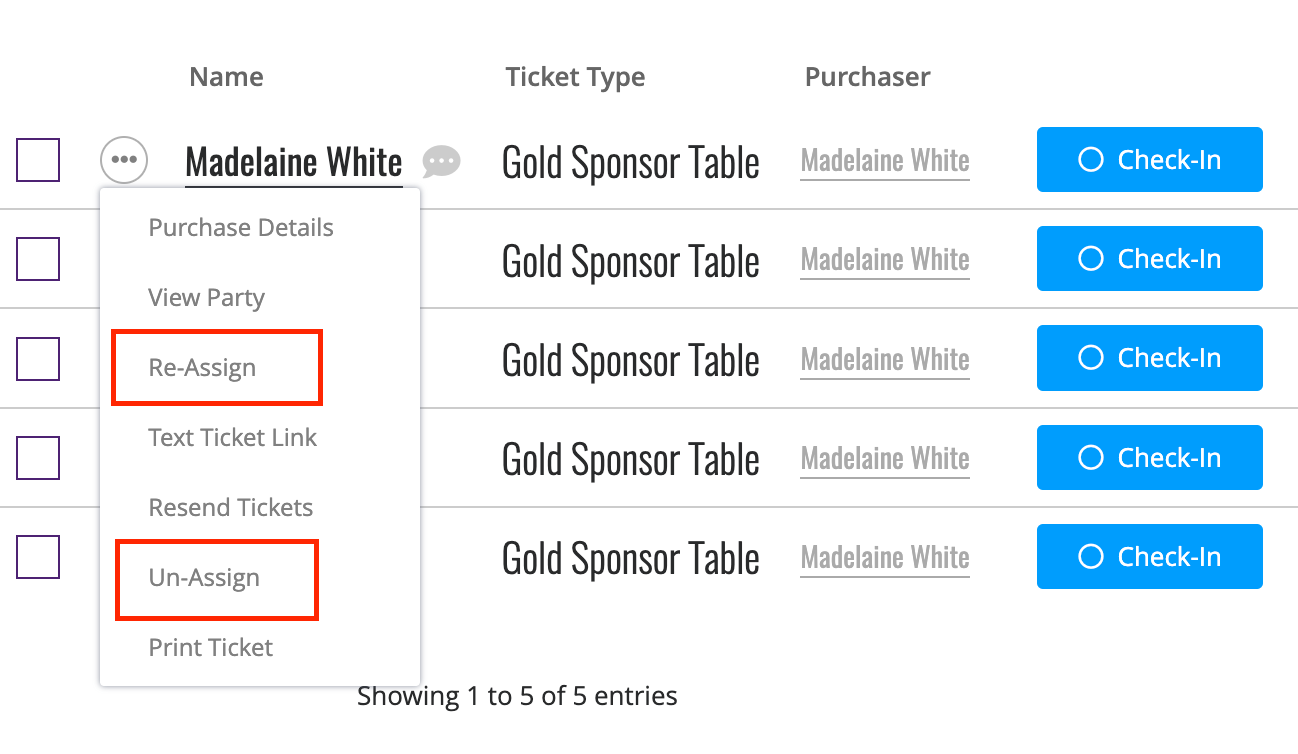Select the checkbox in the first row

pyautogui.click(x=38, y=160)
